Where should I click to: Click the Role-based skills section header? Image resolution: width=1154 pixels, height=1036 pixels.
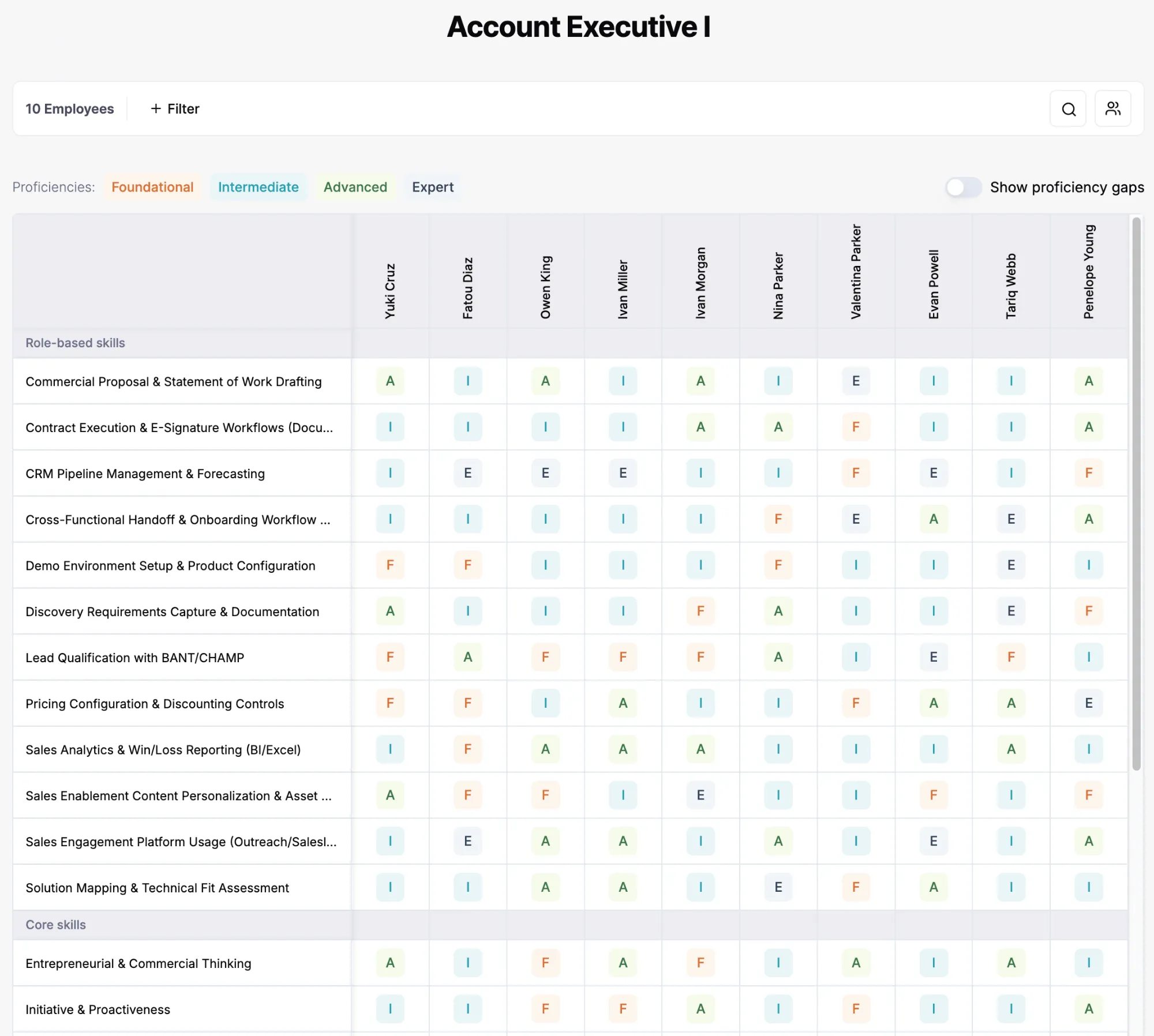pyautogui.click(x=75, y=343)
